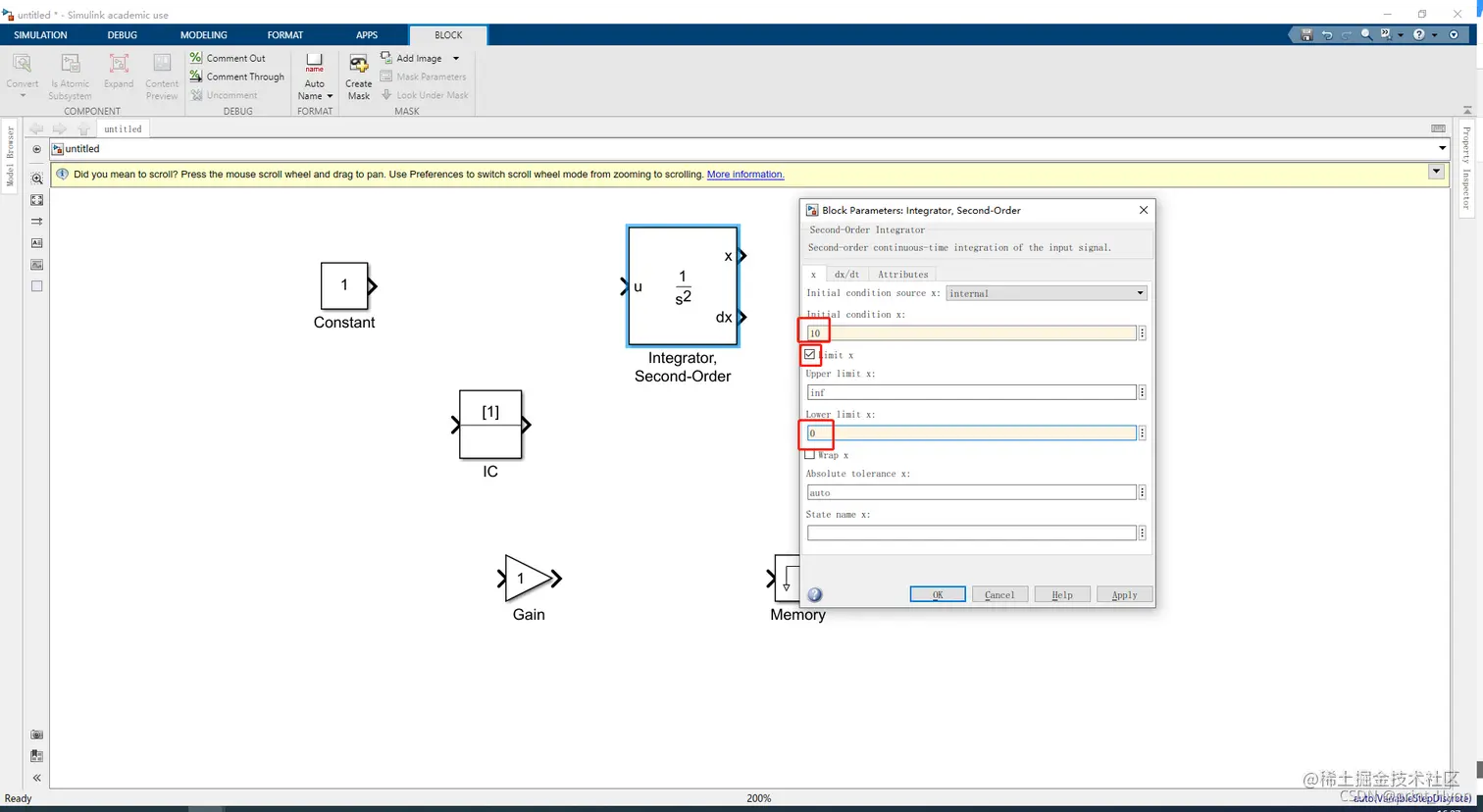Image resolution: width=1483 pixels, height=812 pixels.
Task: Select the Constant block
Action: pos(344,286)
